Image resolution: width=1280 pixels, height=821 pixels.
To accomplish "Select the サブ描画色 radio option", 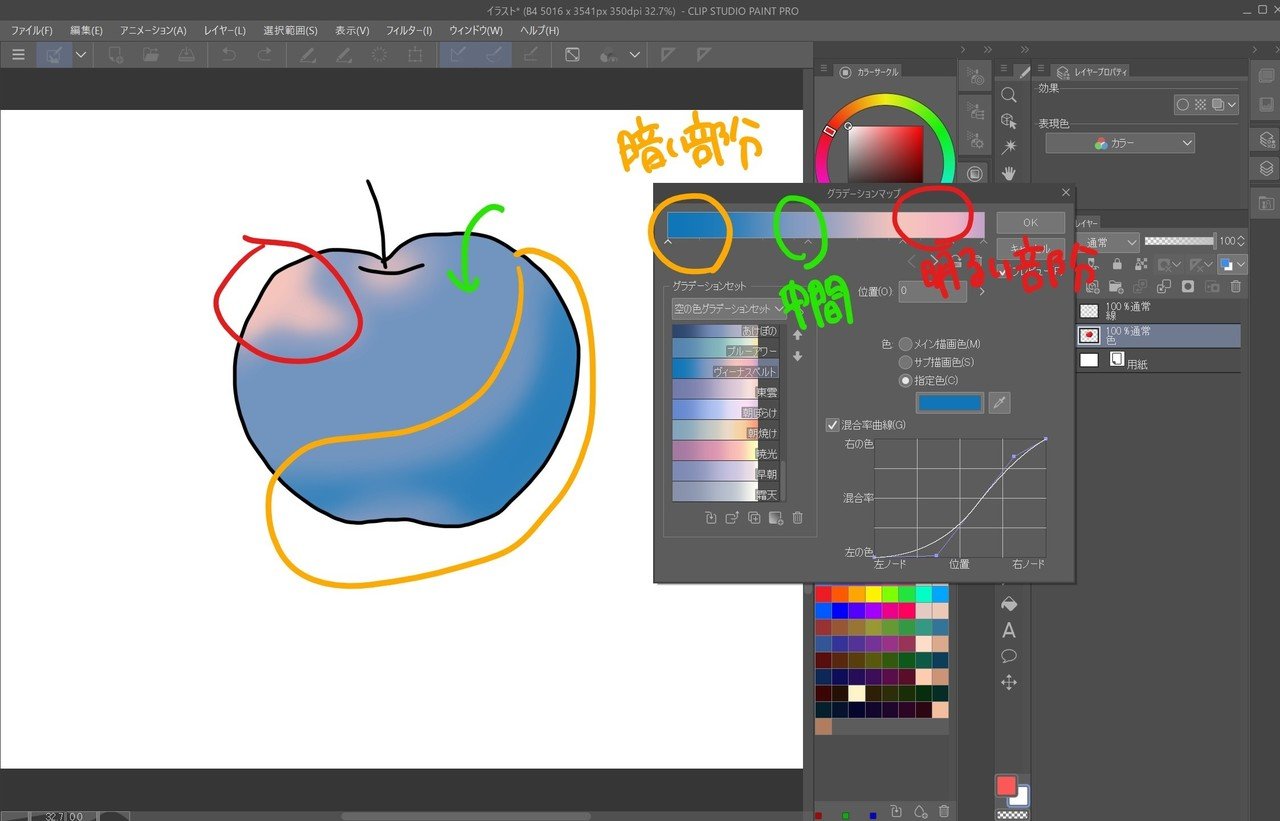I will (906, 361).
